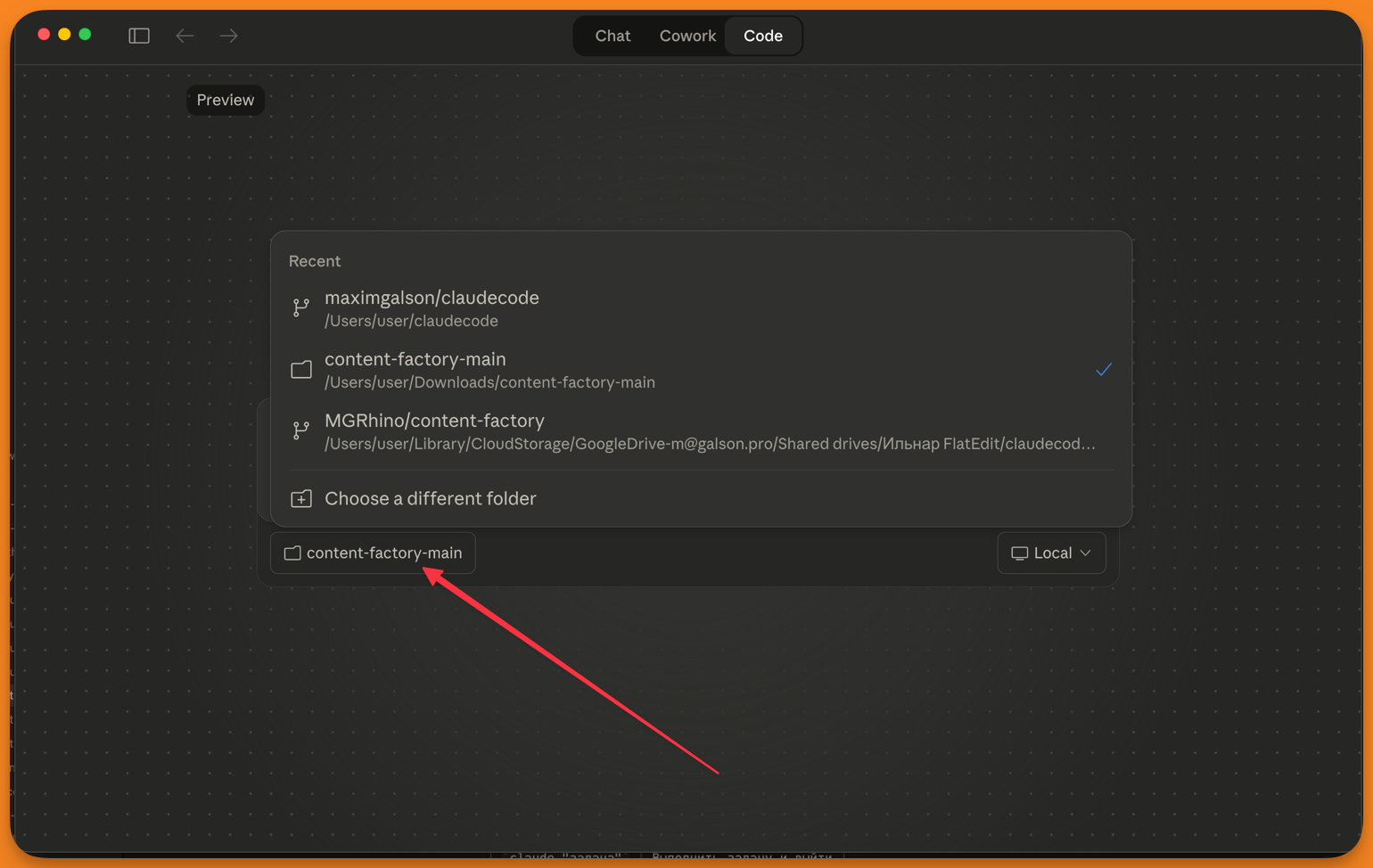Click the chevron next to Local
This screenshot has width=1373, height=868.
1085,553
